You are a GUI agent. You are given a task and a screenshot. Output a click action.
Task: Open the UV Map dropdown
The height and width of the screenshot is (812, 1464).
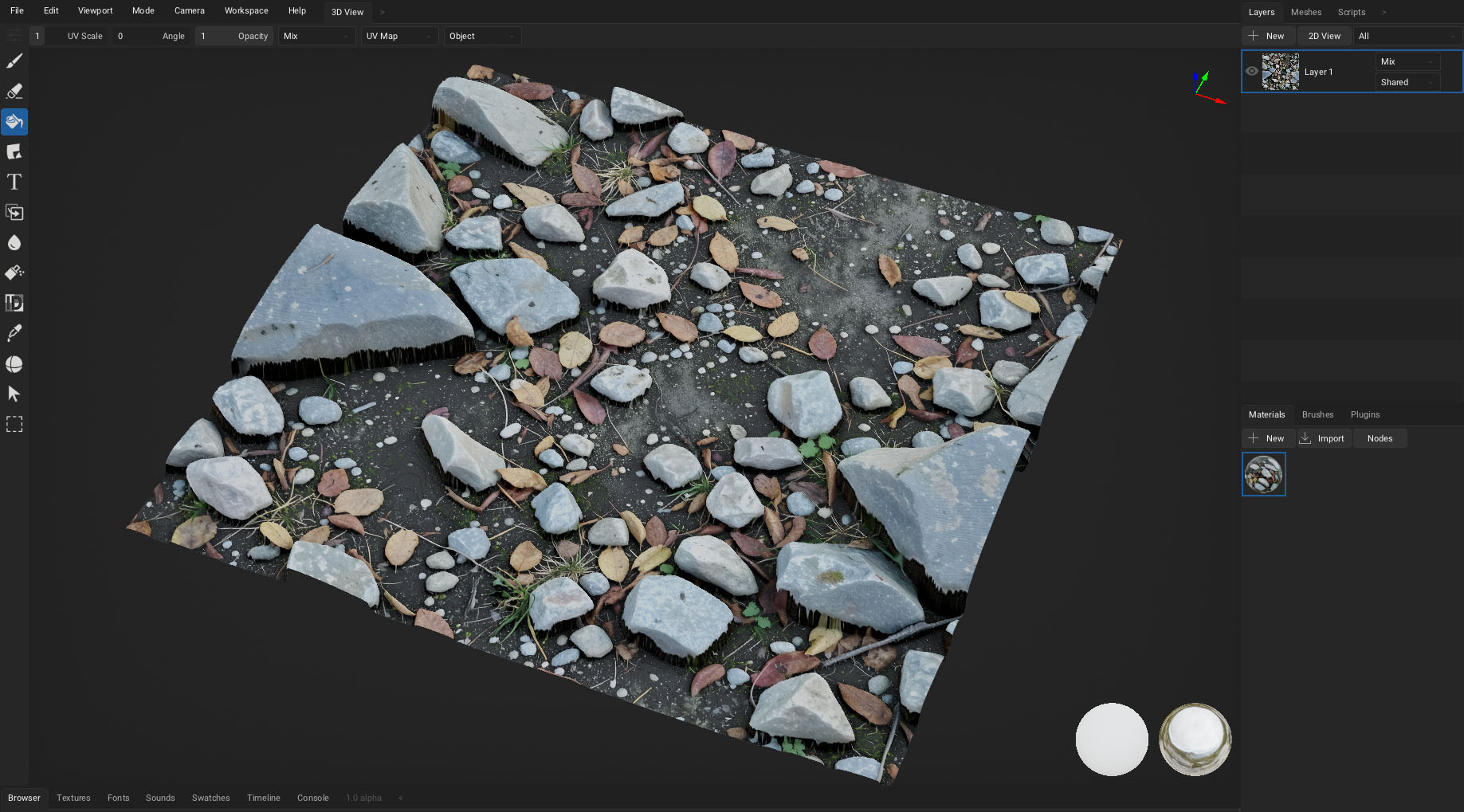[399, 36]
